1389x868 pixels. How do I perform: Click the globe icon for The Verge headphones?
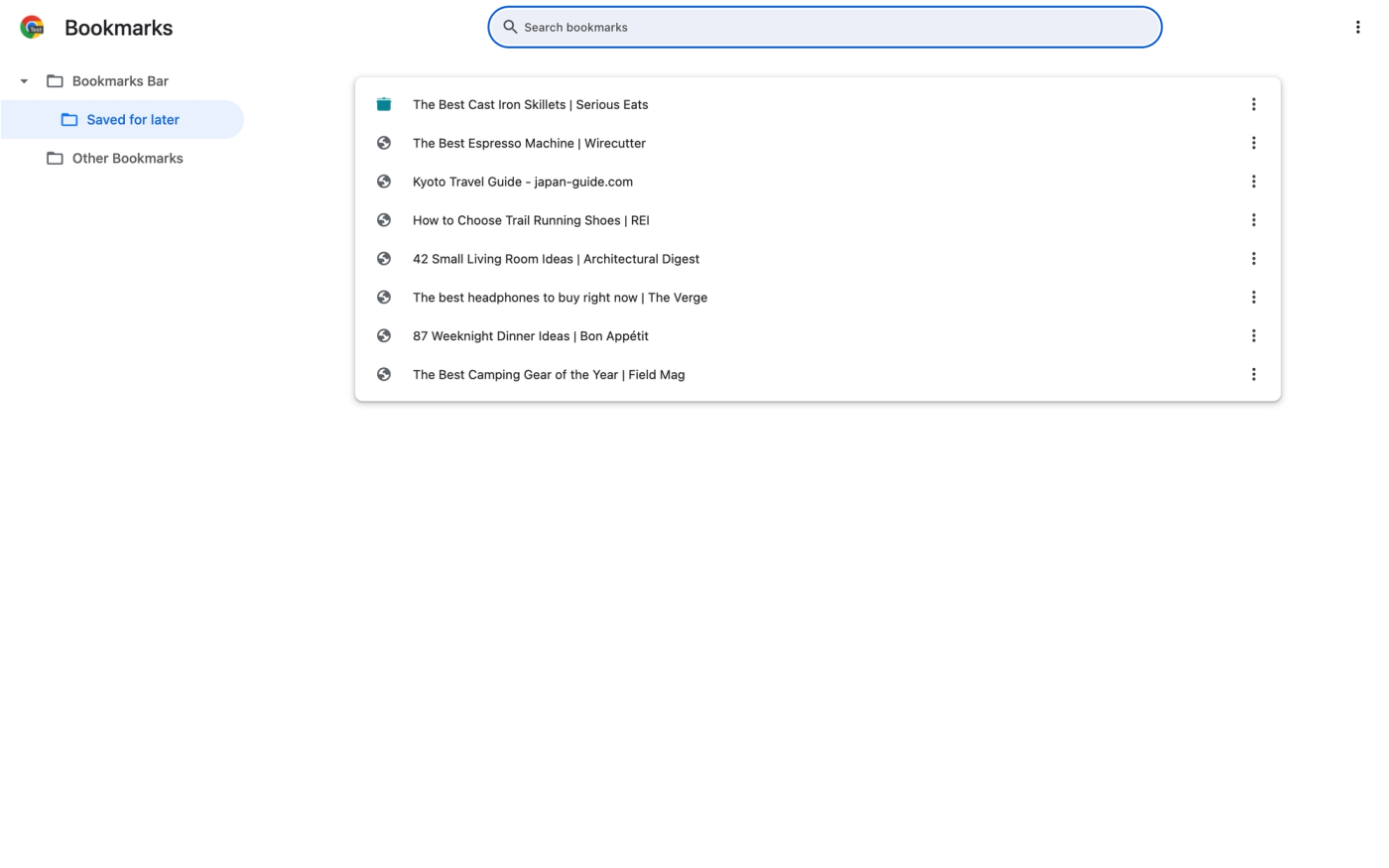pos(384,298)
